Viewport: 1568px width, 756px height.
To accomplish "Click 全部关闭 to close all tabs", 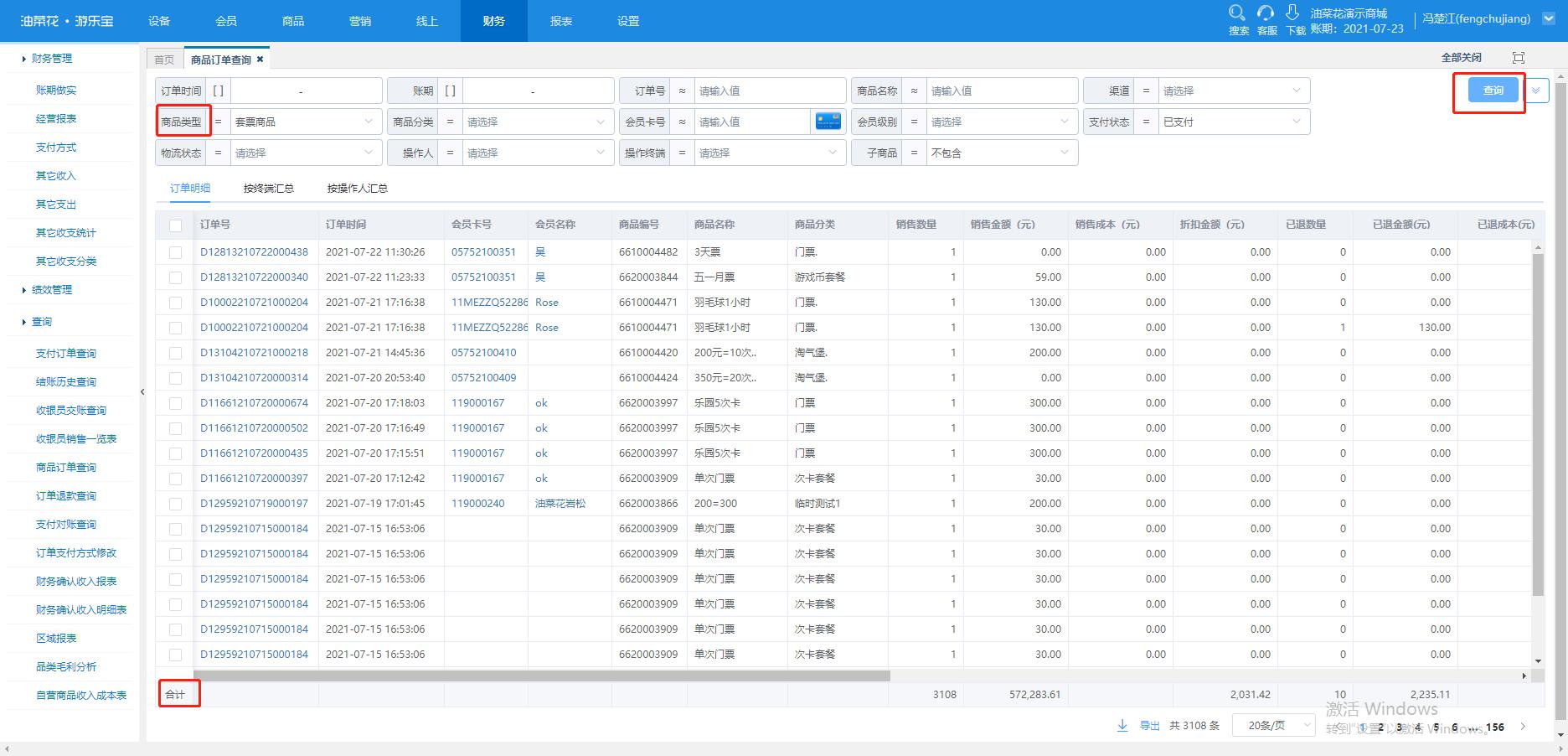I will (1462, 58).
